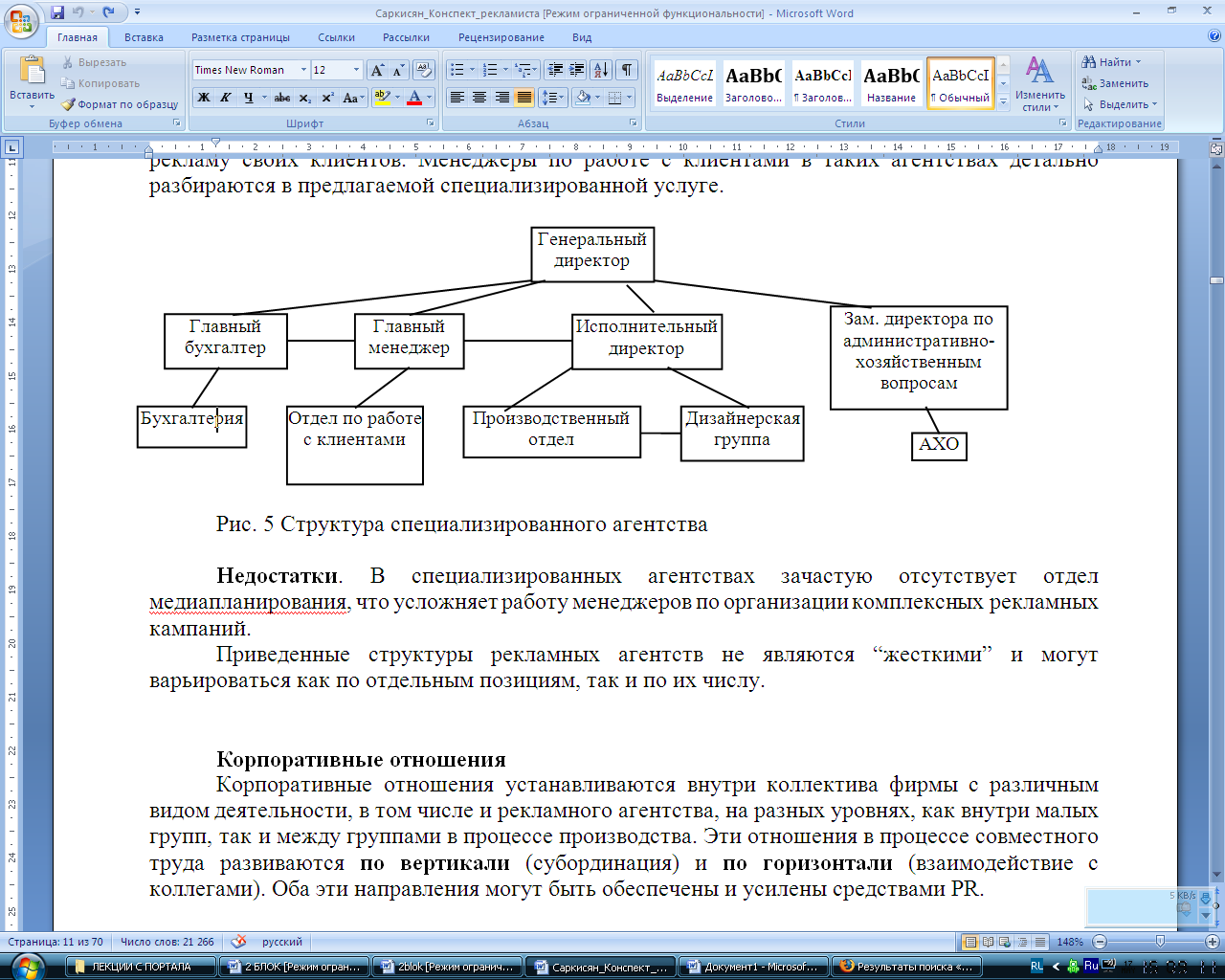This screenshot has width=1225, height=980.
Task: Apply red font color
Action: 414,98
